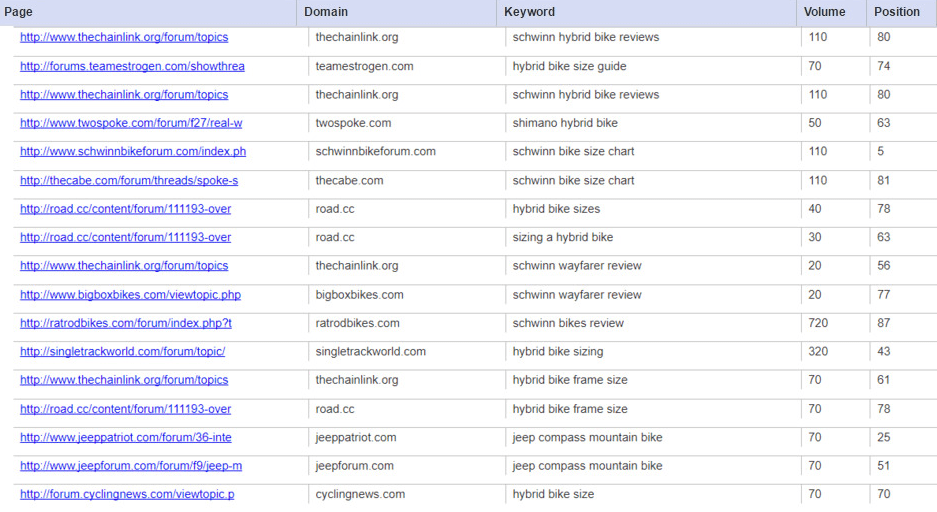Click the position value 25
This screenshot has height=512, width=937.
884,437
